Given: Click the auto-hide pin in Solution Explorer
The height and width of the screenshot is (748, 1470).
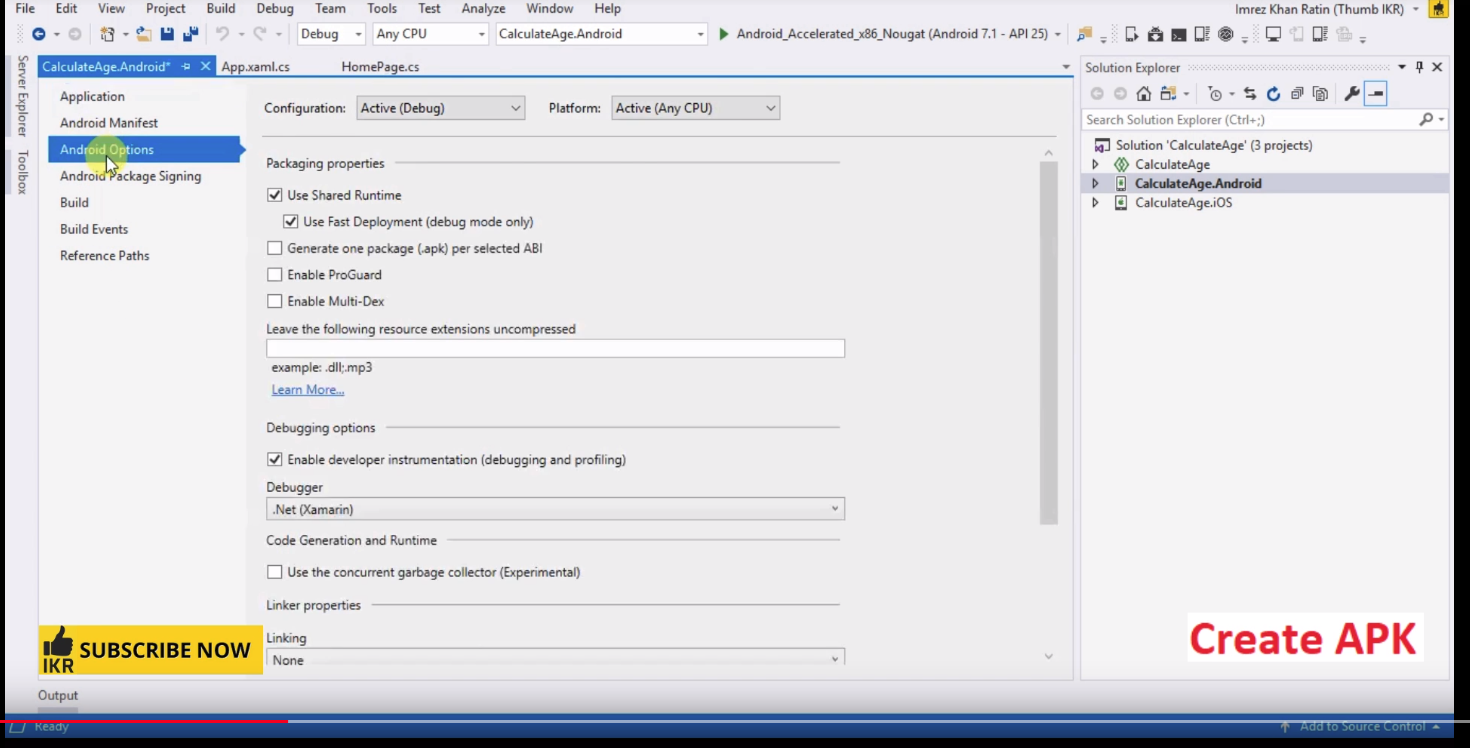Looking at the screenshot, I should (x=1419, y=67).
